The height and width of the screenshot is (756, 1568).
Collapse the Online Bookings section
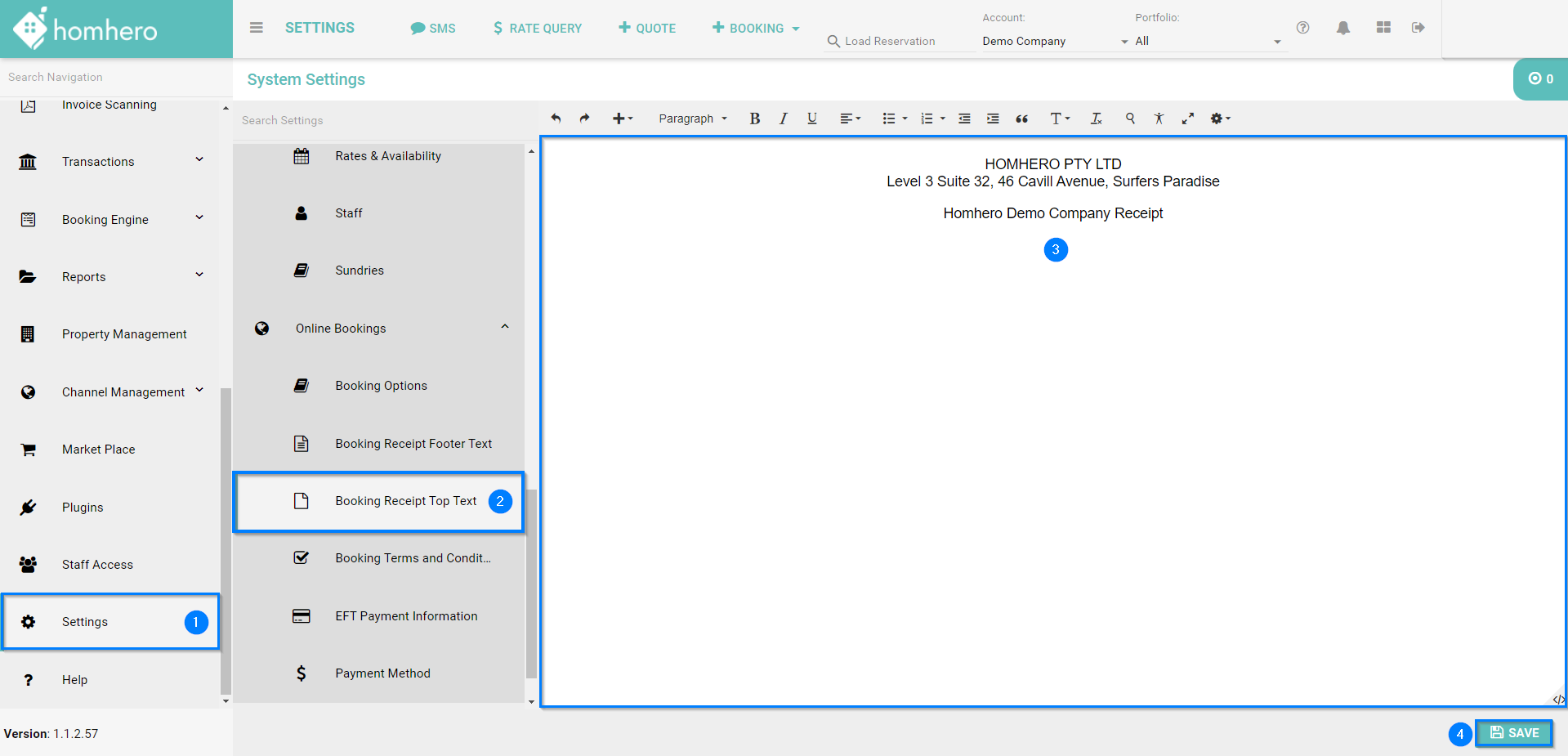click(x=504, y=328)
